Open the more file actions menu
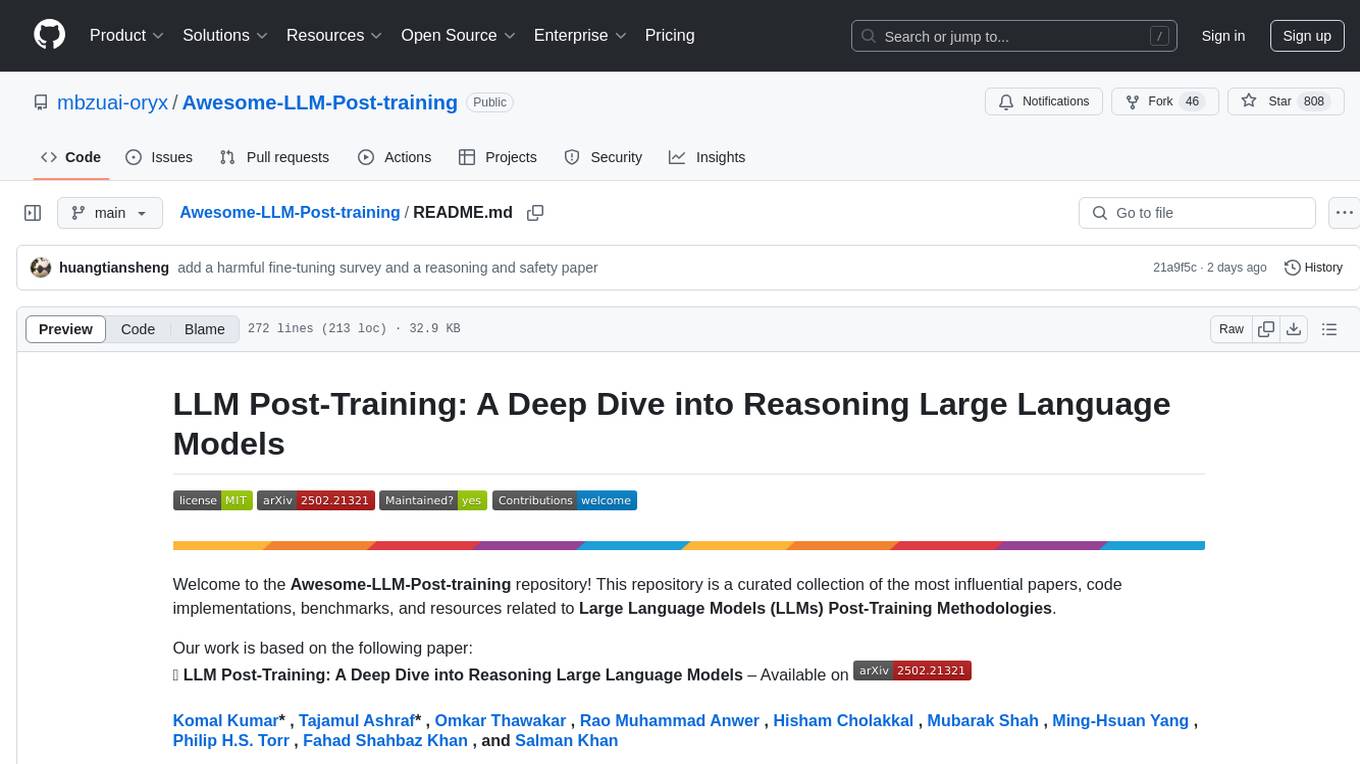 pos(1344,213)
